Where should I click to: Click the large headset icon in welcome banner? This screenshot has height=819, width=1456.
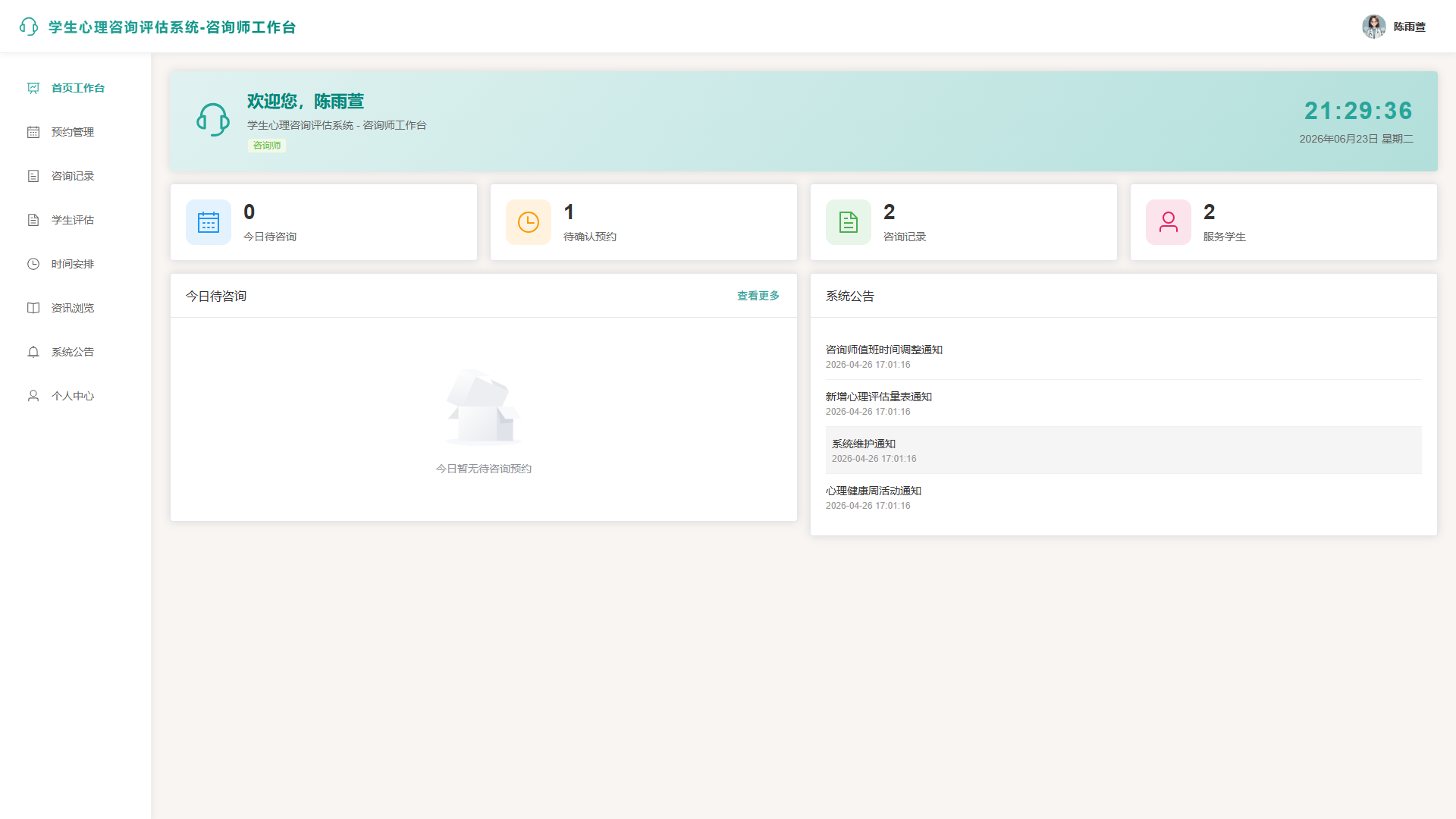[x=213, y=120]
